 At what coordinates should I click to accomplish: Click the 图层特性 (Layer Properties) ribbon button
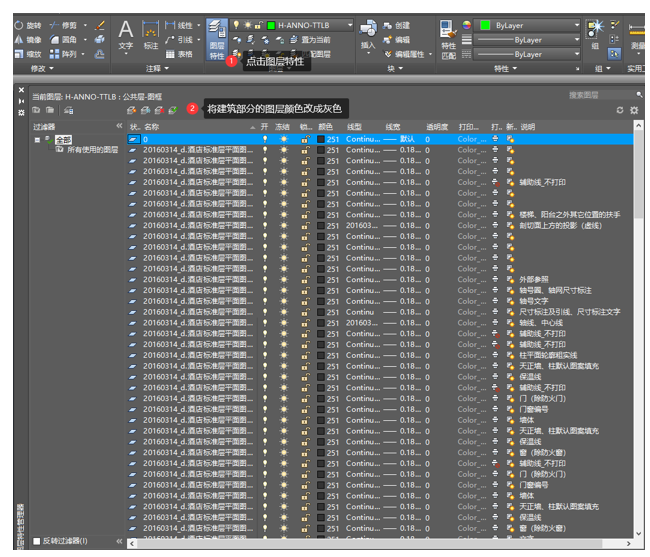pos(217,38)
